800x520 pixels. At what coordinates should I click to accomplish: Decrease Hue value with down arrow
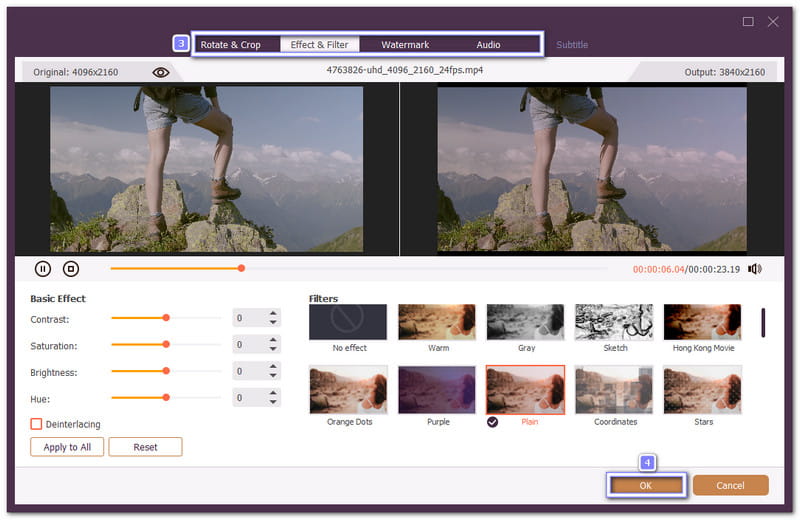coord(273,402)
